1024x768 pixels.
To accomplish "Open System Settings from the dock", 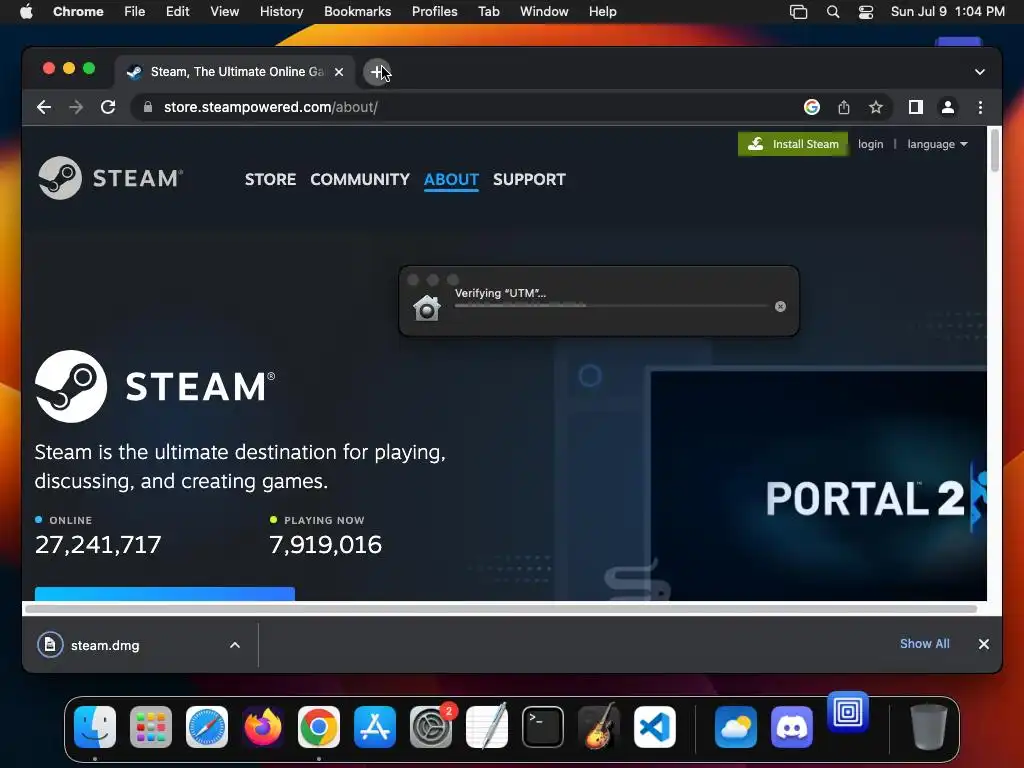I will [431, 727].
